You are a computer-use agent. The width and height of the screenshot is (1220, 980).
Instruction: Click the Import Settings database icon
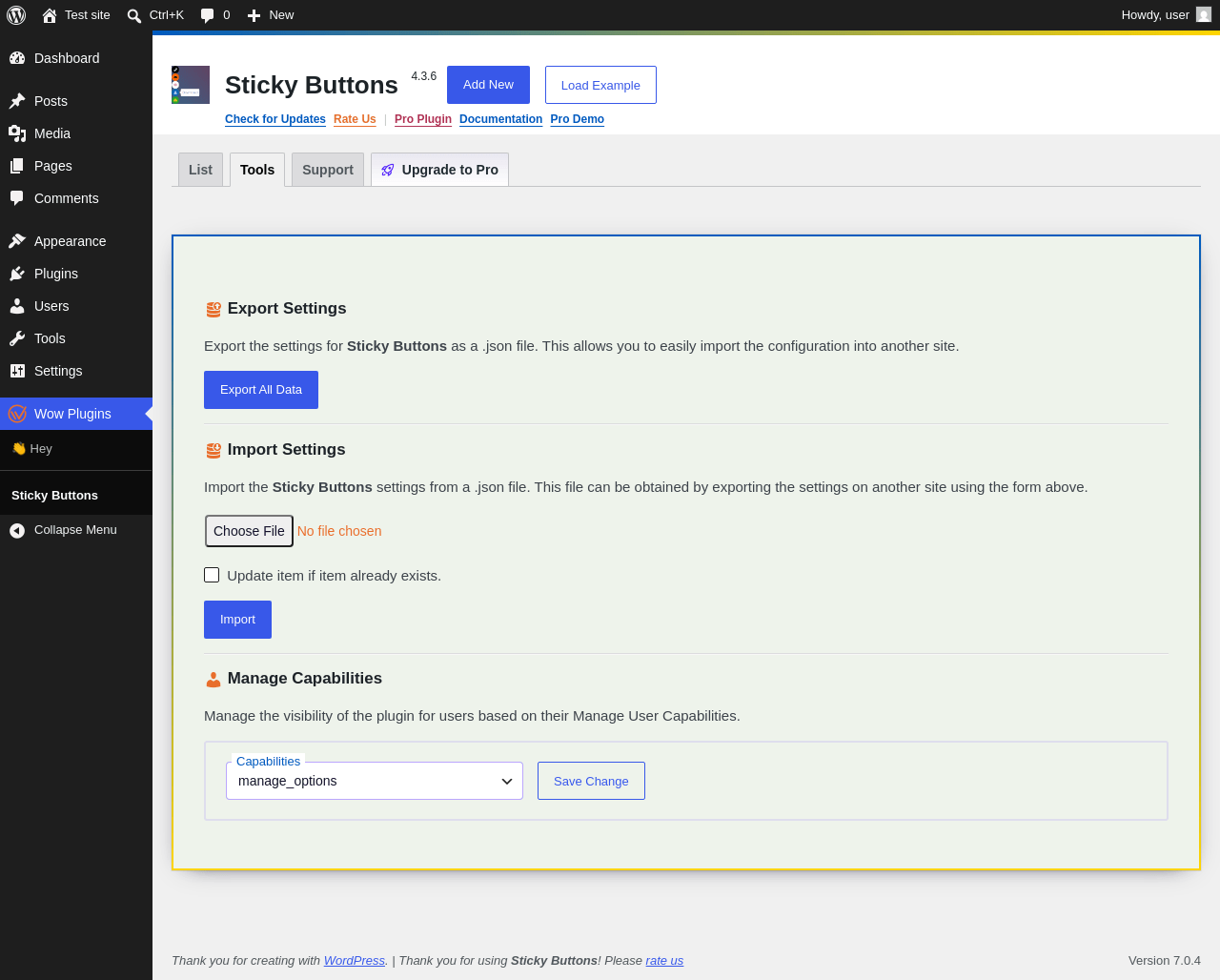coord(213,450)
